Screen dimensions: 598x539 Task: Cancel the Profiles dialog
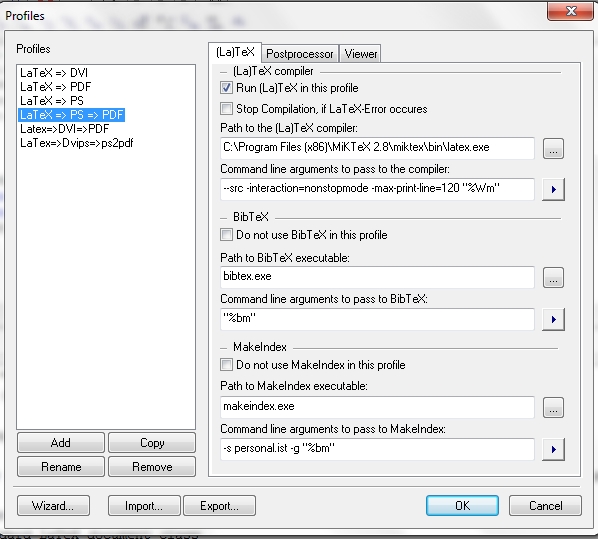545,505
